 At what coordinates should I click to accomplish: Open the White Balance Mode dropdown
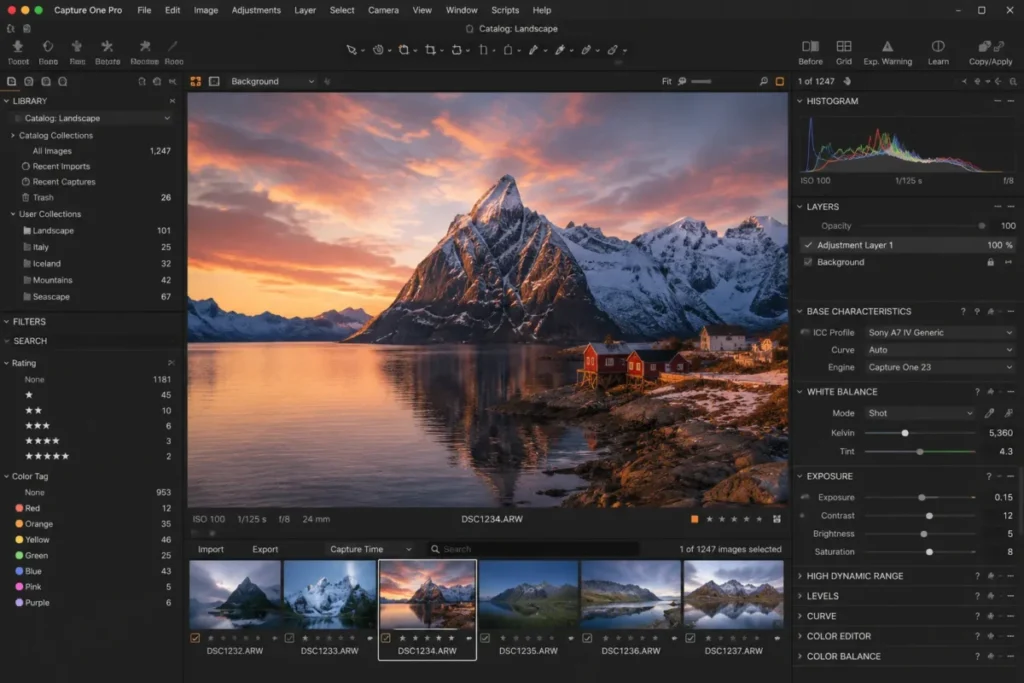click(920, 413)
